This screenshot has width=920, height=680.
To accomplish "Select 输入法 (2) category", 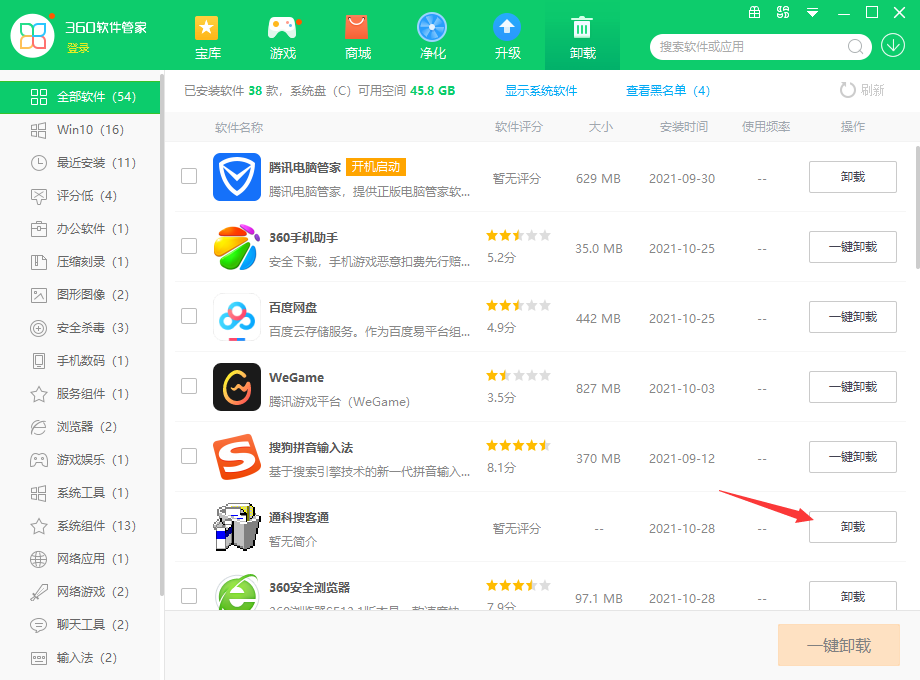I will [80, 658].
